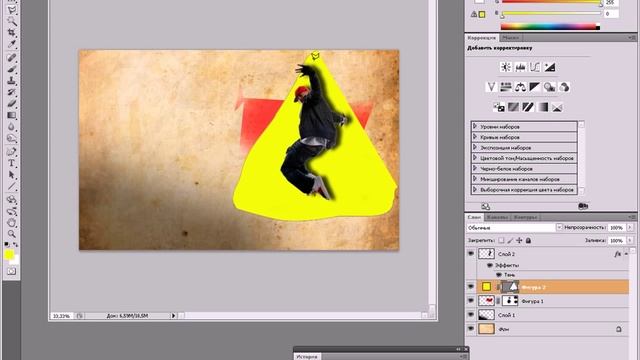
Task: Expand the Экспозиция наборов presets
Action: coord(475,147)
